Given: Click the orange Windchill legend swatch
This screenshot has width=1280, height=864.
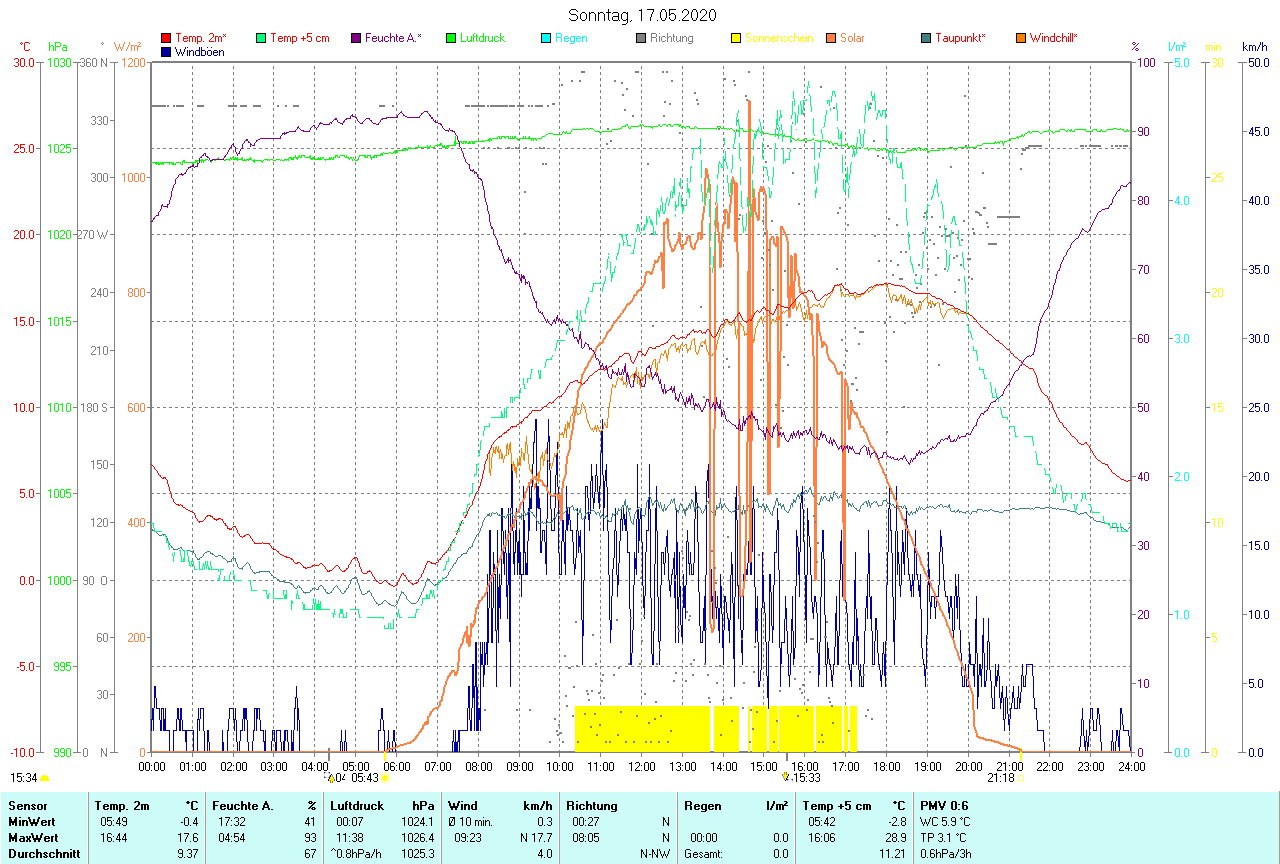Looking at the screenshot, I should 1021,38.
